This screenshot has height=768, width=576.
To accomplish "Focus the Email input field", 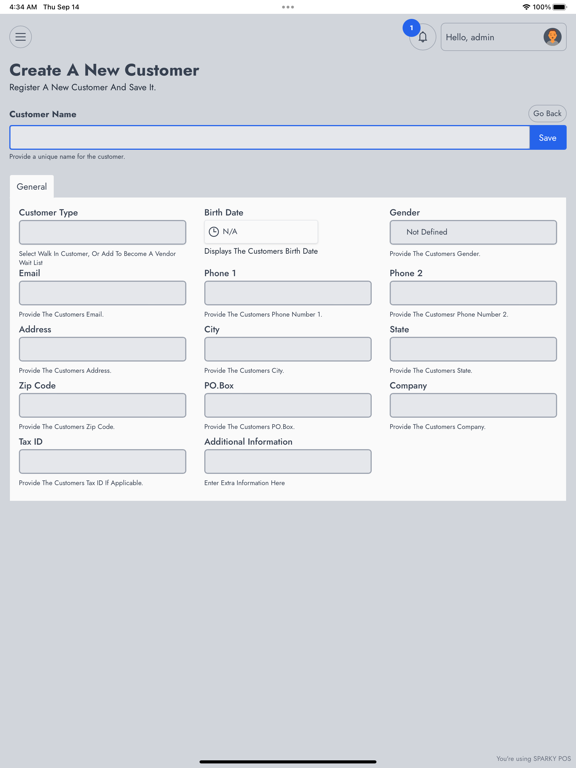I will (102, 293).
